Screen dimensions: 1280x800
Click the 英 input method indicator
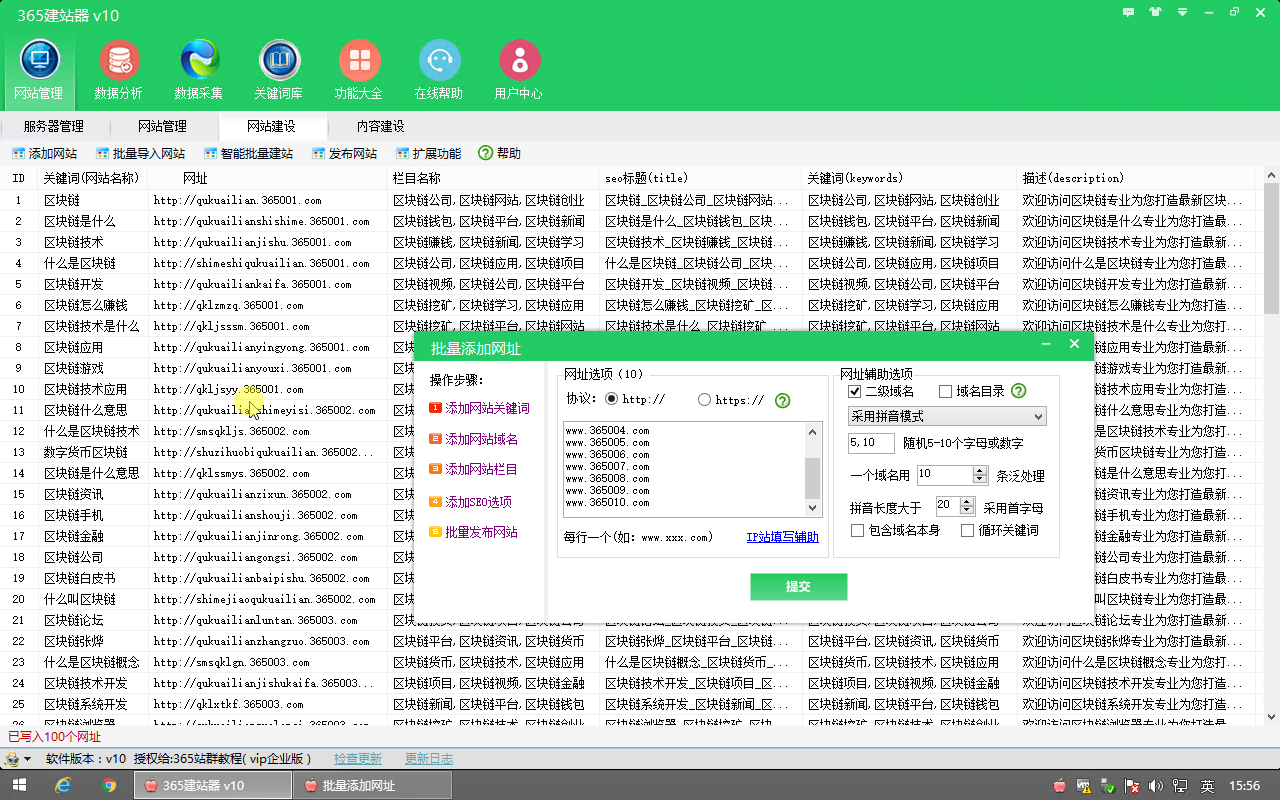pos(1207,786)
